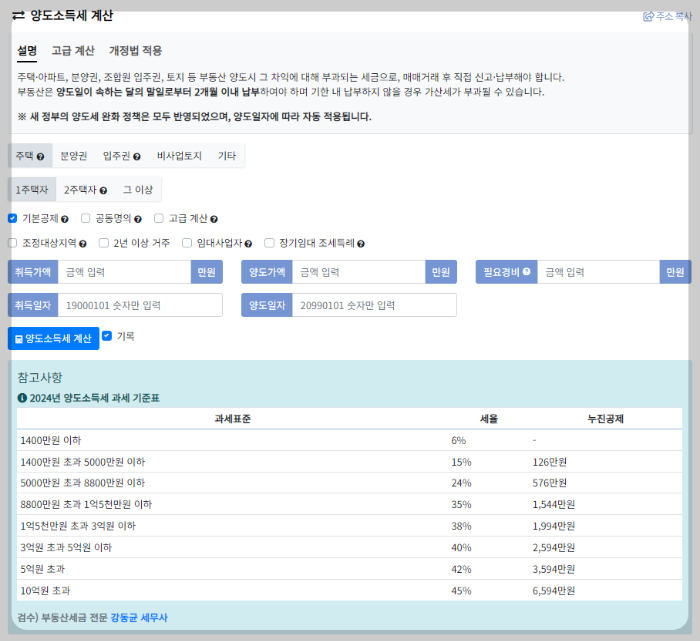
Task: Switch to the 설명 tab
Action: click(x=27, y=51)
